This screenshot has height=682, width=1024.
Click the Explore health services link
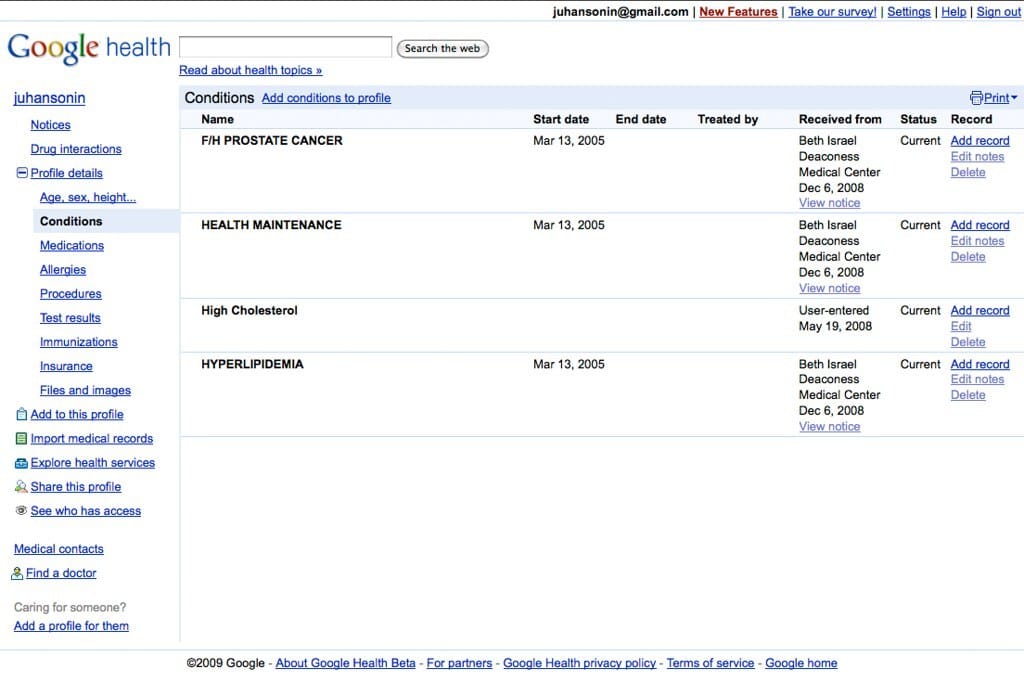(93, 463)
